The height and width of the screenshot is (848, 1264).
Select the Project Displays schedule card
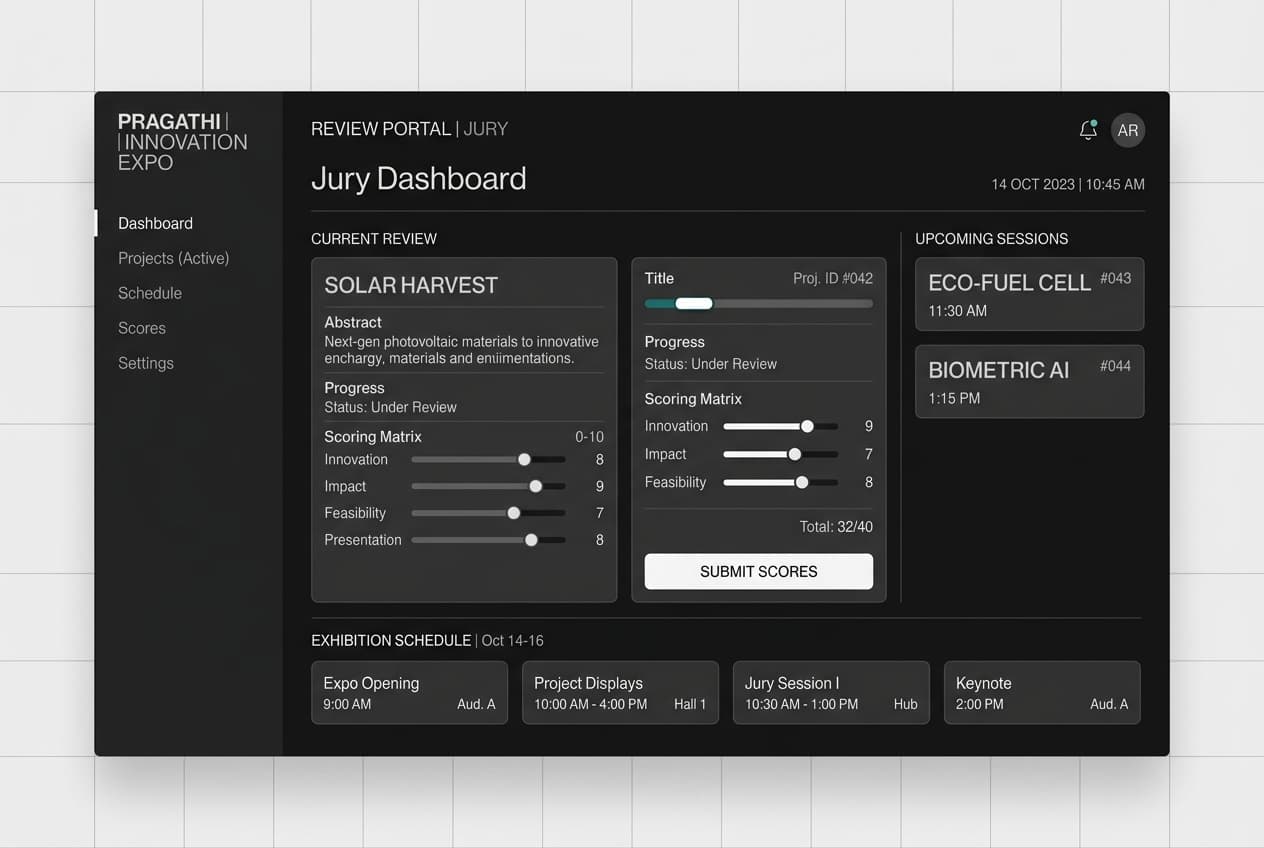click(620, 692)
